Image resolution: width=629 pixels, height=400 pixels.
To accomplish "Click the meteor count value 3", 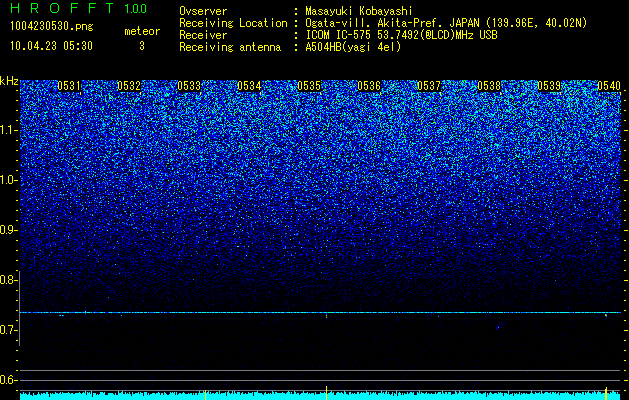I will pyautogui.click(x=142, y=46).
